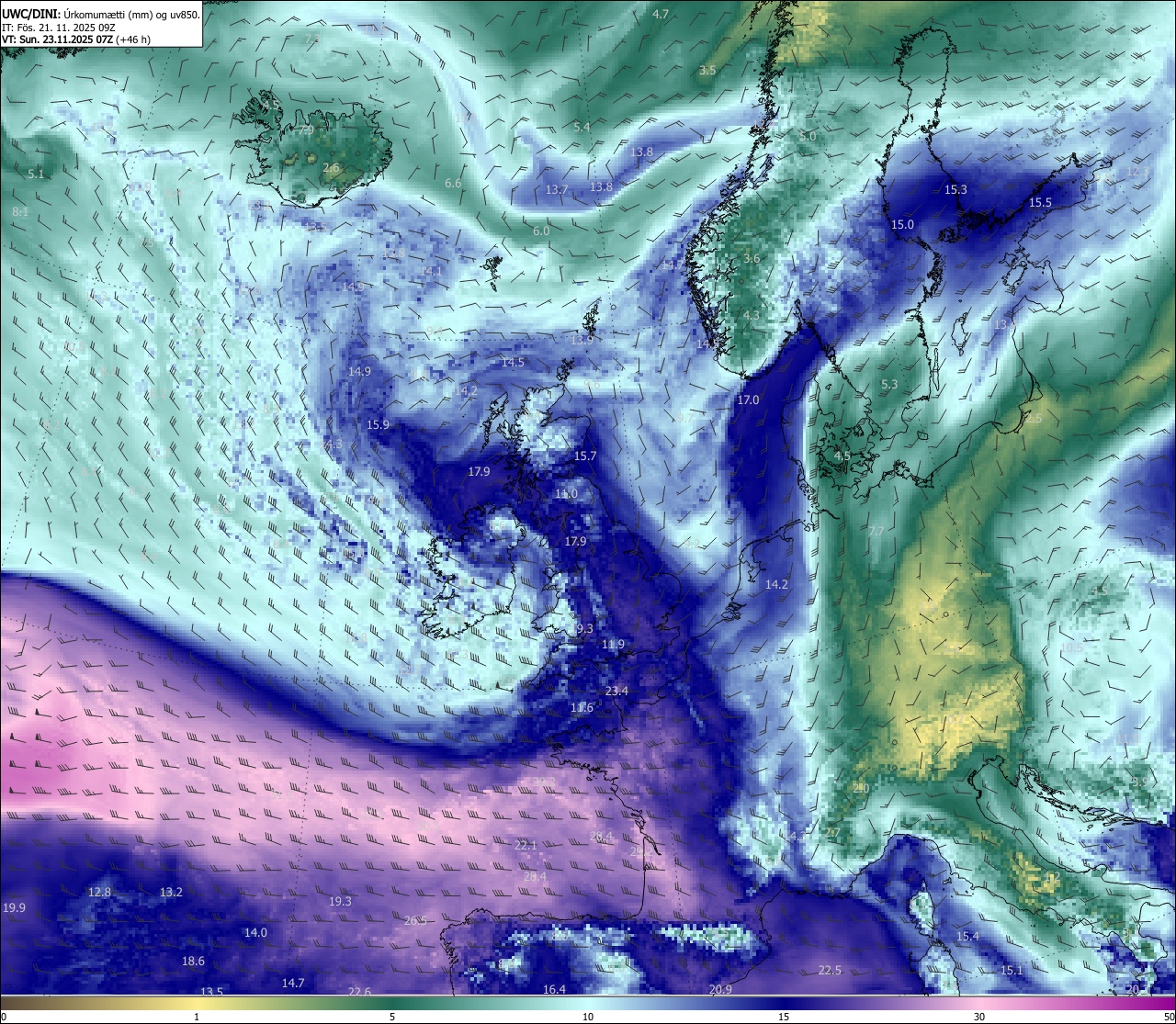The image size is (1176, 1024).
Task: Click the "19.9" value at the left edge
Action: pyautogui.click(x=14, y=907)
